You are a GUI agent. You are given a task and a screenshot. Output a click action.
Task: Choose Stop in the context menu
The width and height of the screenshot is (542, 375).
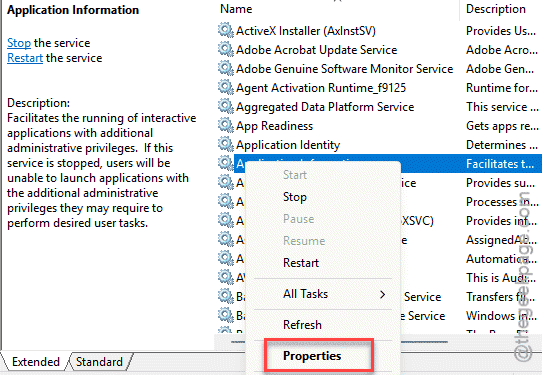point(295,197)
